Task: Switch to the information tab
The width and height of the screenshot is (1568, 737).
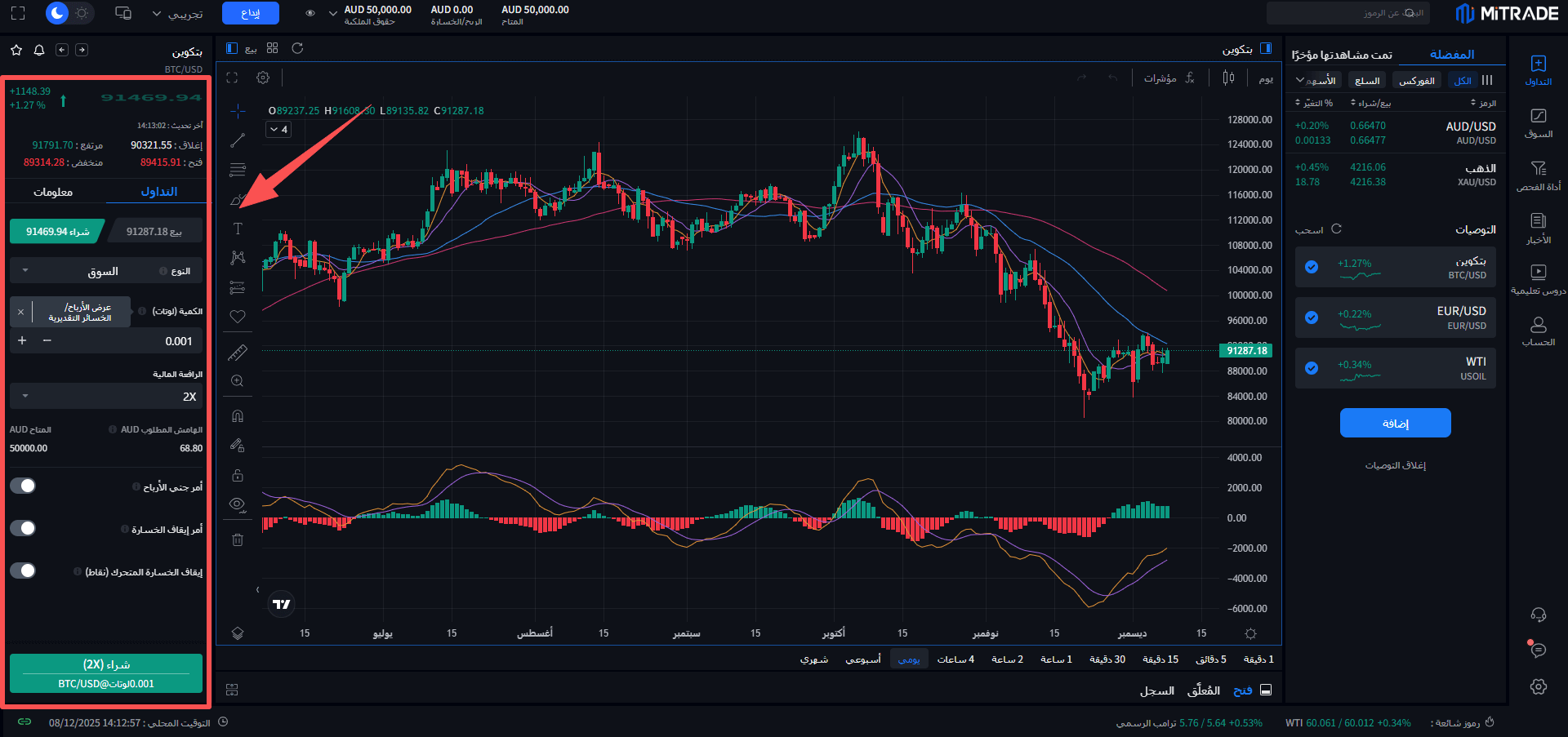Action: 53,192
